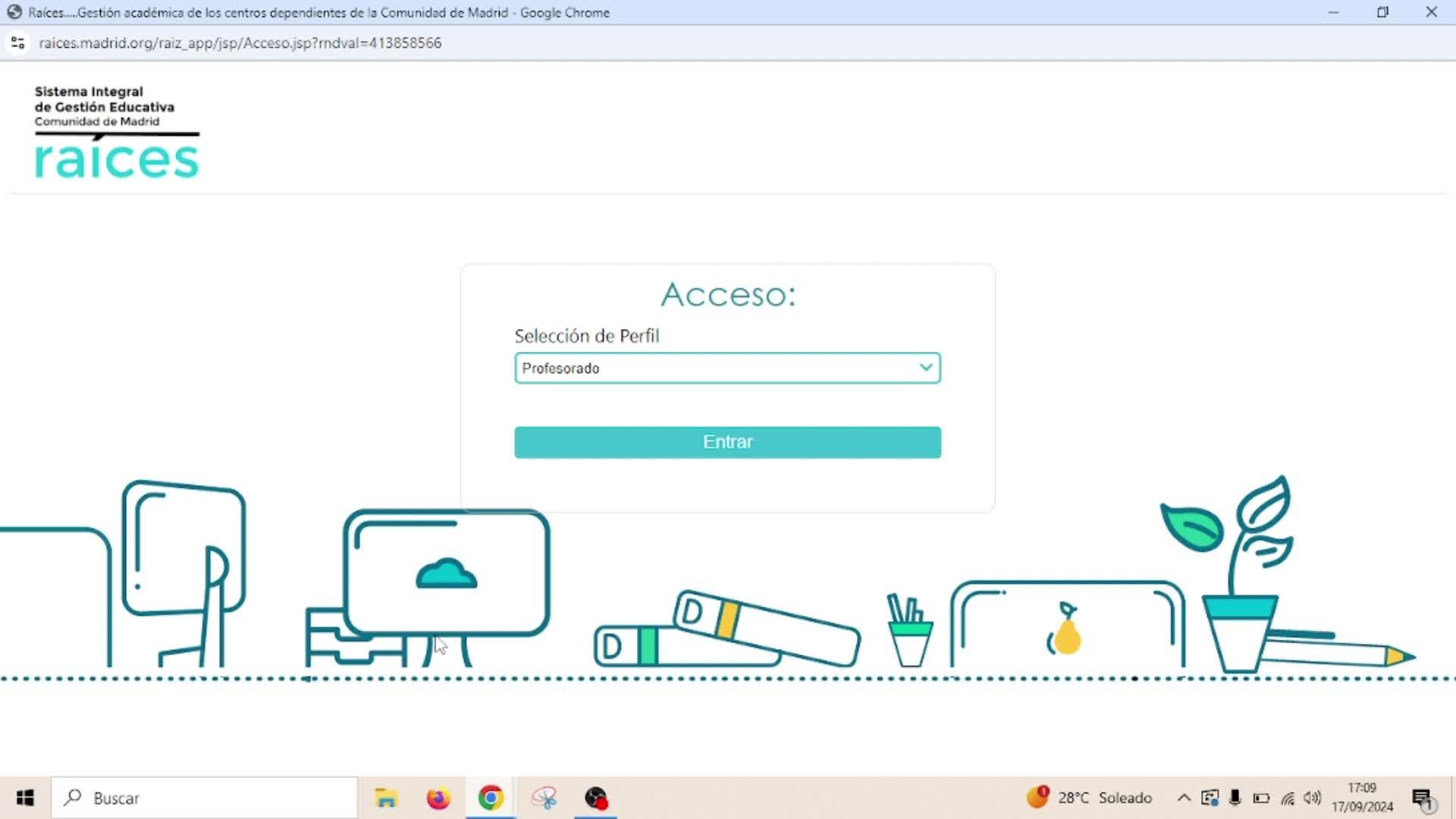Open the Windows Start menu

(x=25, y=798)
